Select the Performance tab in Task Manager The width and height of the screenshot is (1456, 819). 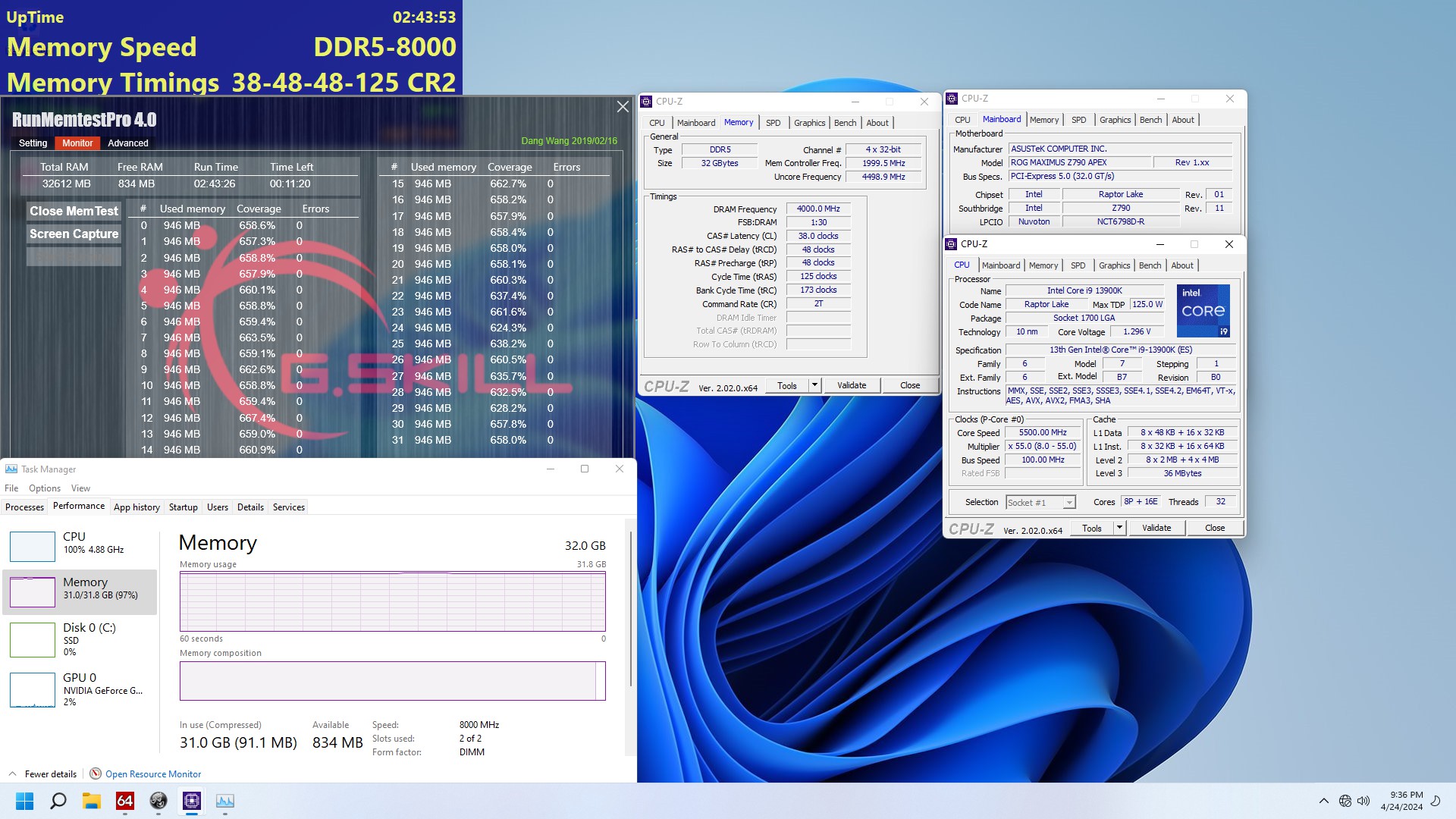coord(77,506)
